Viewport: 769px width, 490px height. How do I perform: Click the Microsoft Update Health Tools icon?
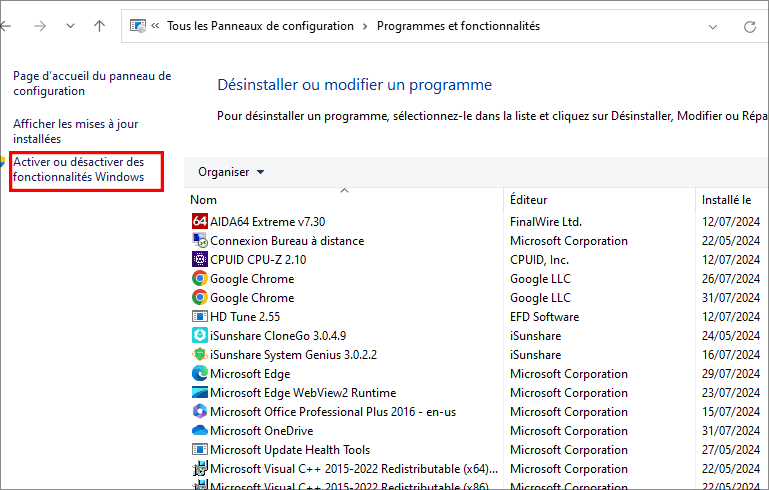200,450
